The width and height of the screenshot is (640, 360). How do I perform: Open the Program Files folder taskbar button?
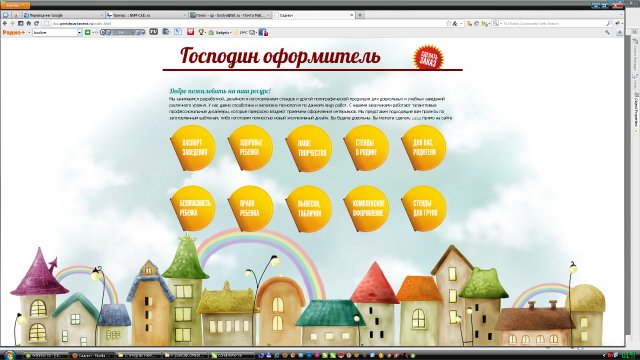click(137, 356)
